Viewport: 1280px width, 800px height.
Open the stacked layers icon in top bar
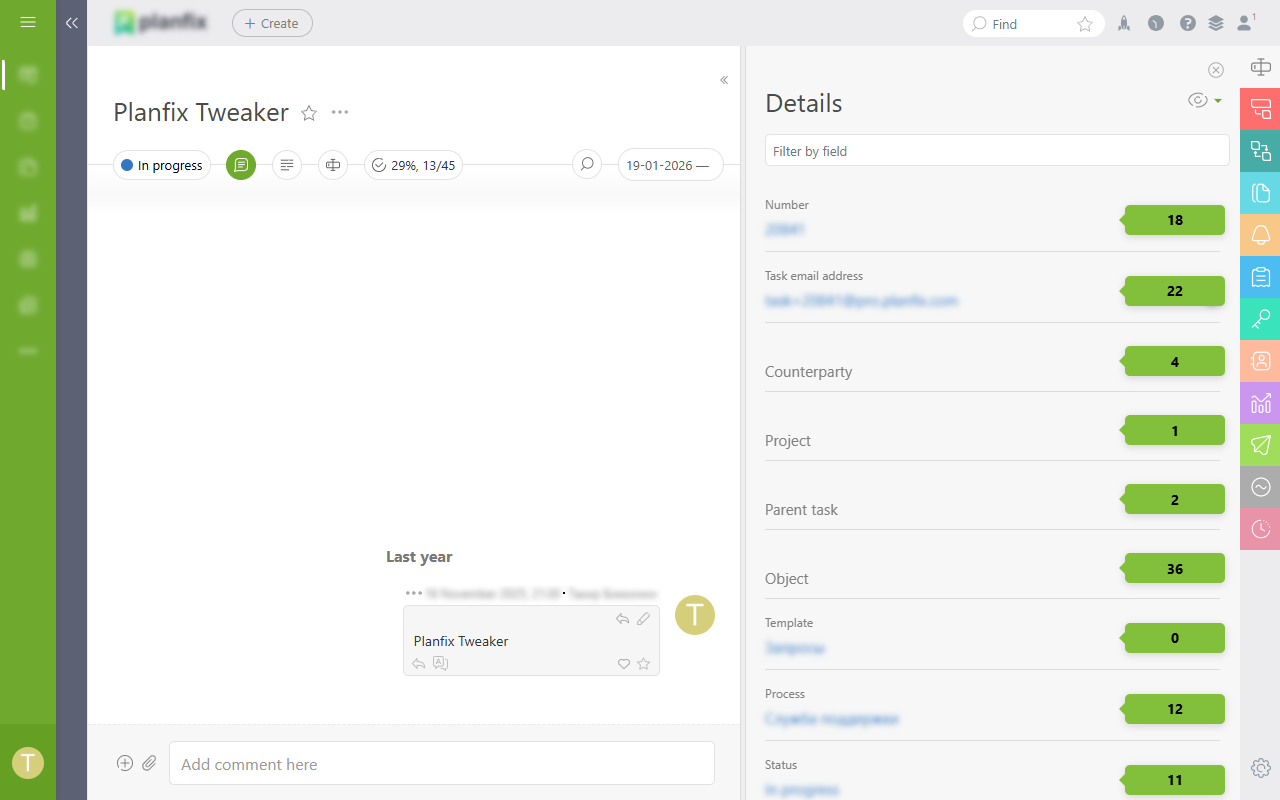pos(1216,23)
